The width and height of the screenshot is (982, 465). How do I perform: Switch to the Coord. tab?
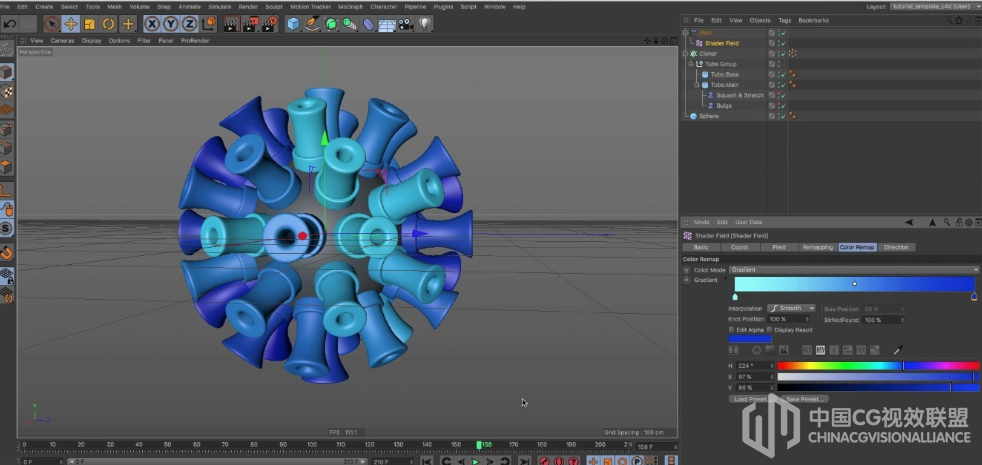[740, 248]
